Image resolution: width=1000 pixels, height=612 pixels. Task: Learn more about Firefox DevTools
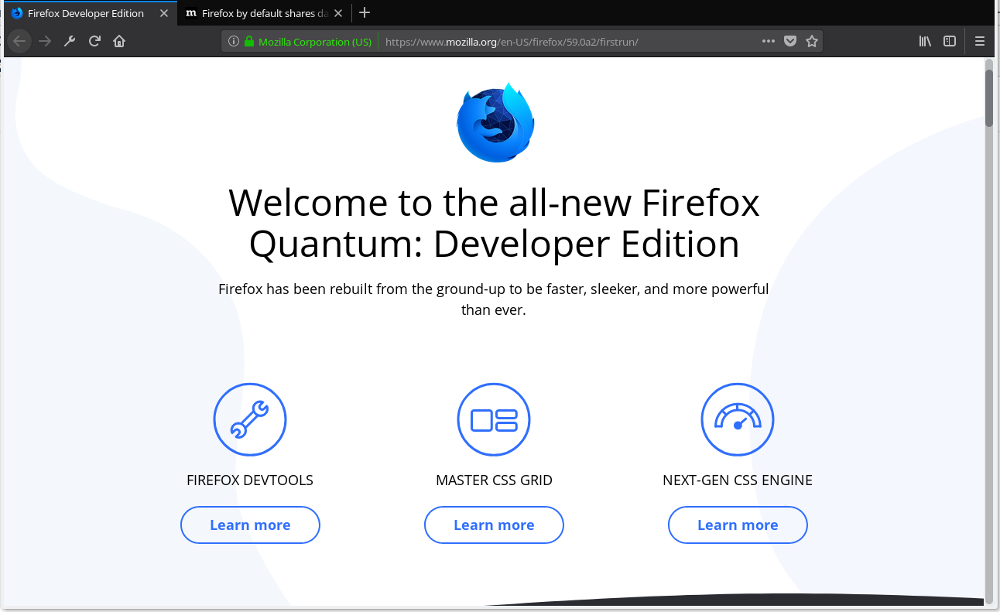coord(250,525)
